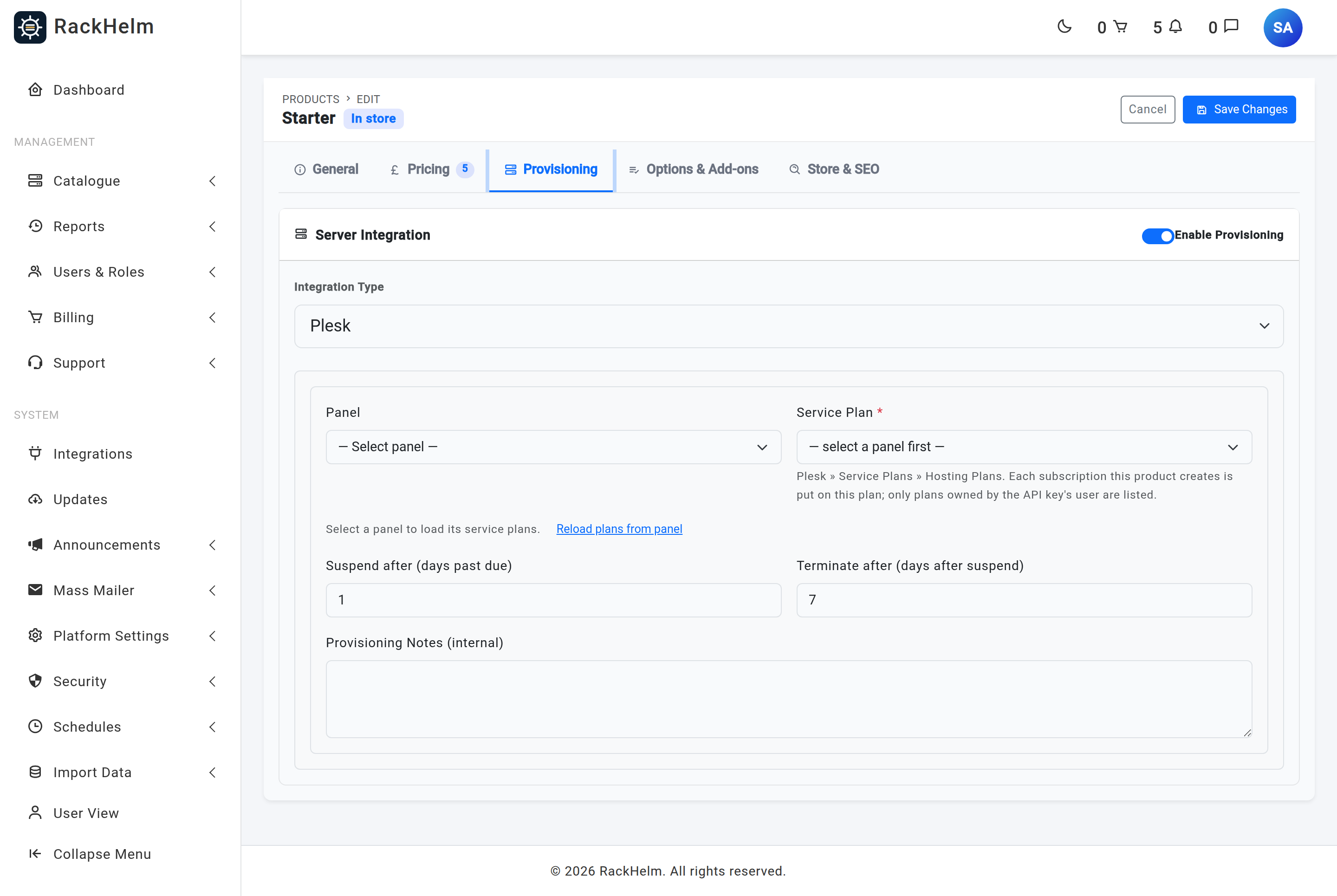
Task: Open notifications bell icon
Action: coord(1175,27)
